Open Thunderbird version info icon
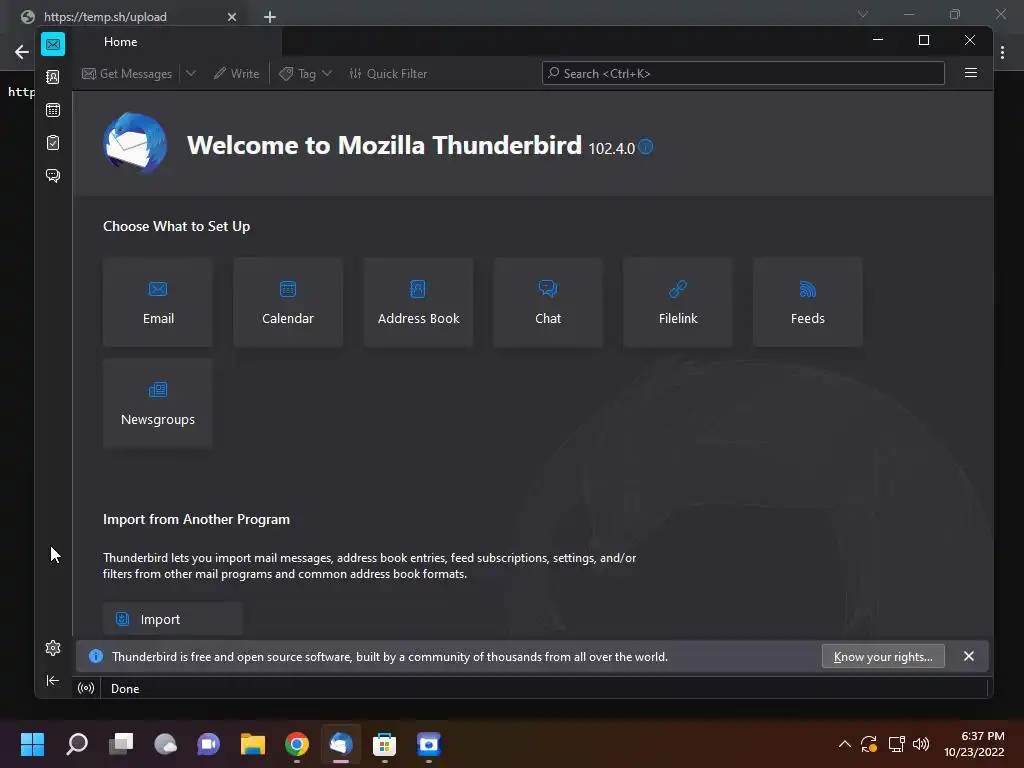This screenshot has width=1024, height=768. tap(645, 147)
